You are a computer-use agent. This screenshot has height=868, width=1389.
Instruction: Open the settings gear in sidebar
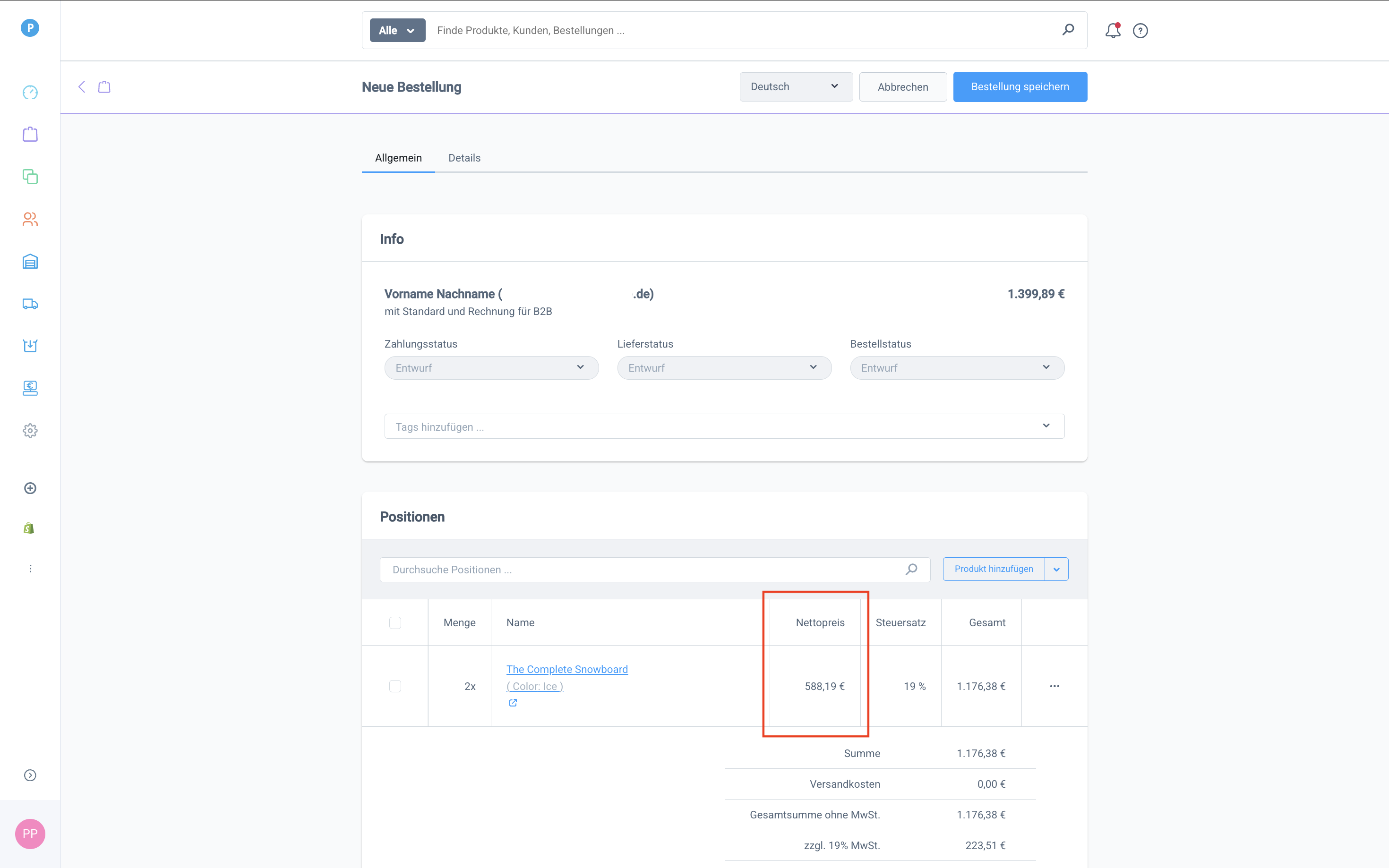[x=30, y=431]
